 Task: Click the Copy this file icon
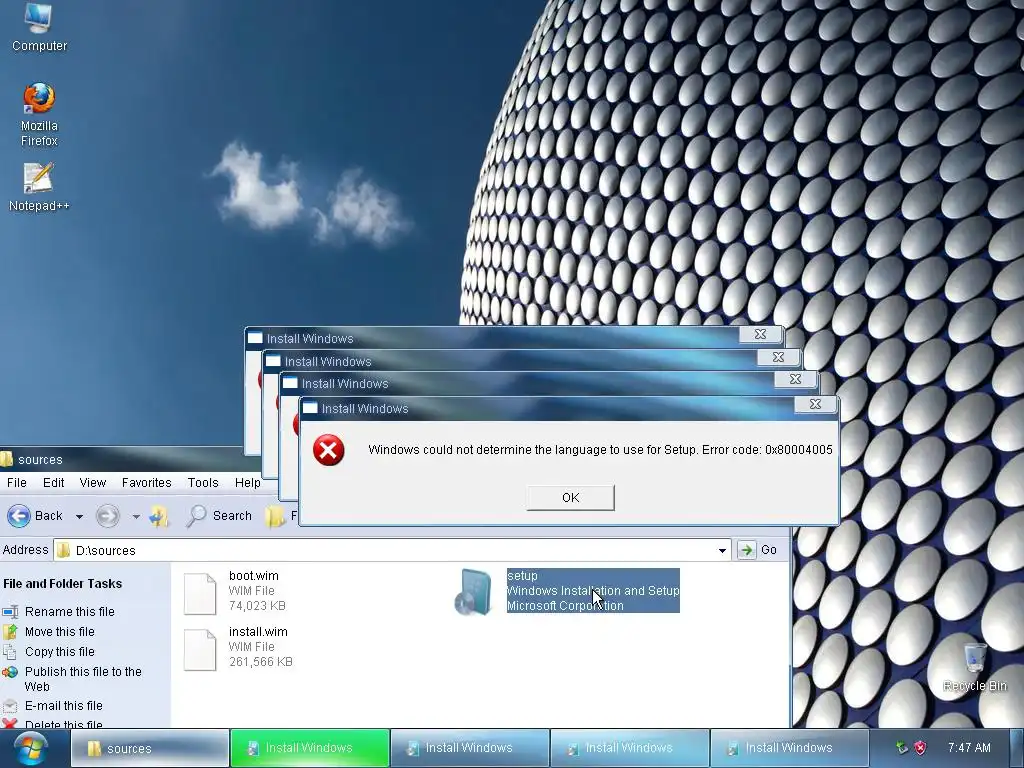pyautogui.click(x=10, y=652)
